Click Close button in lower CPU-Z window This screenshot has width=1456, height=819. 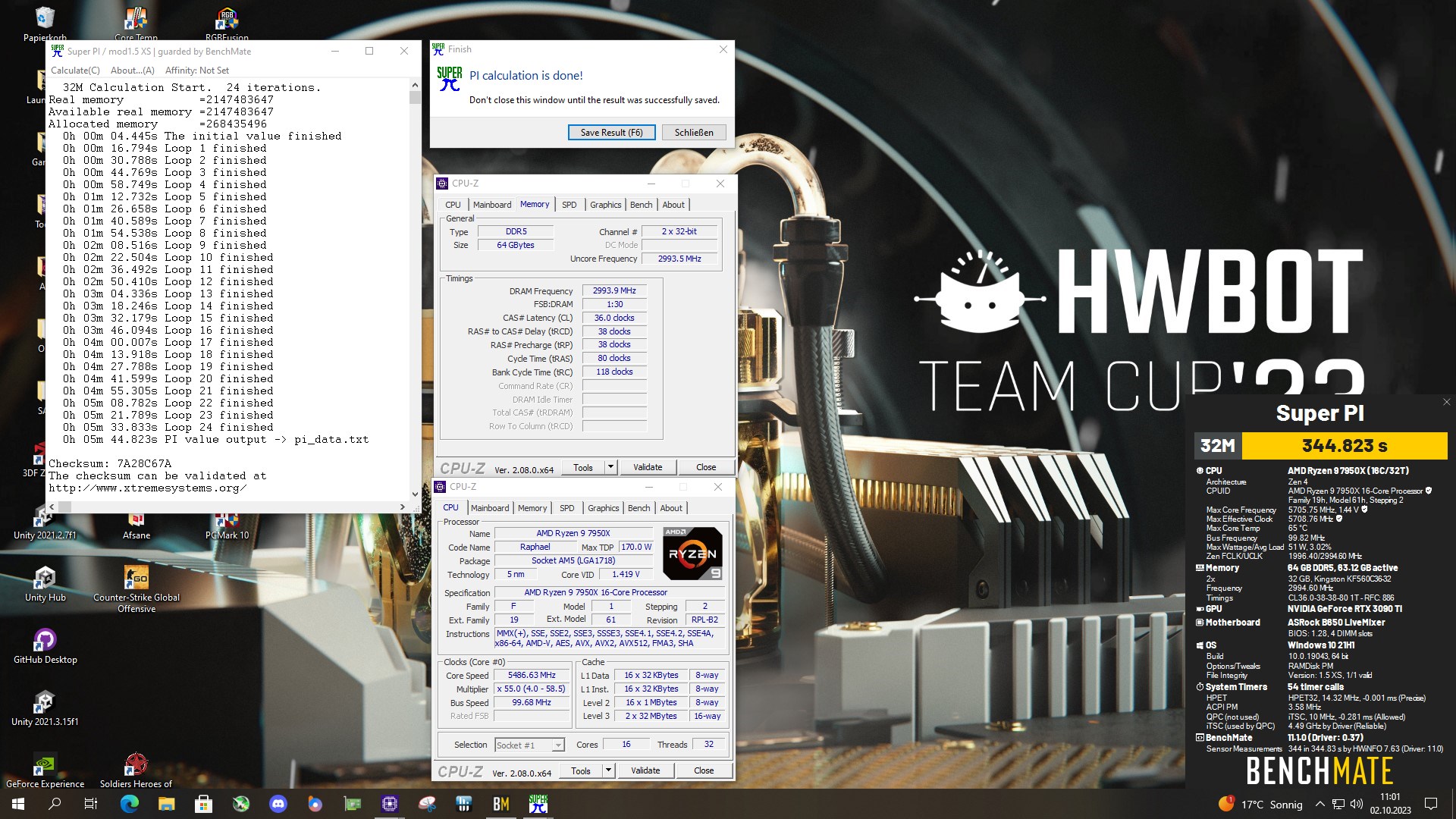(704, 770)
